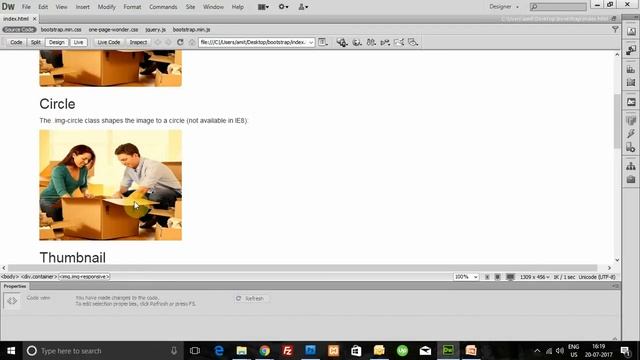Open related file bootstrap.min.js
The width and height of the screenshot is (640, 360).
coord(191,30)
